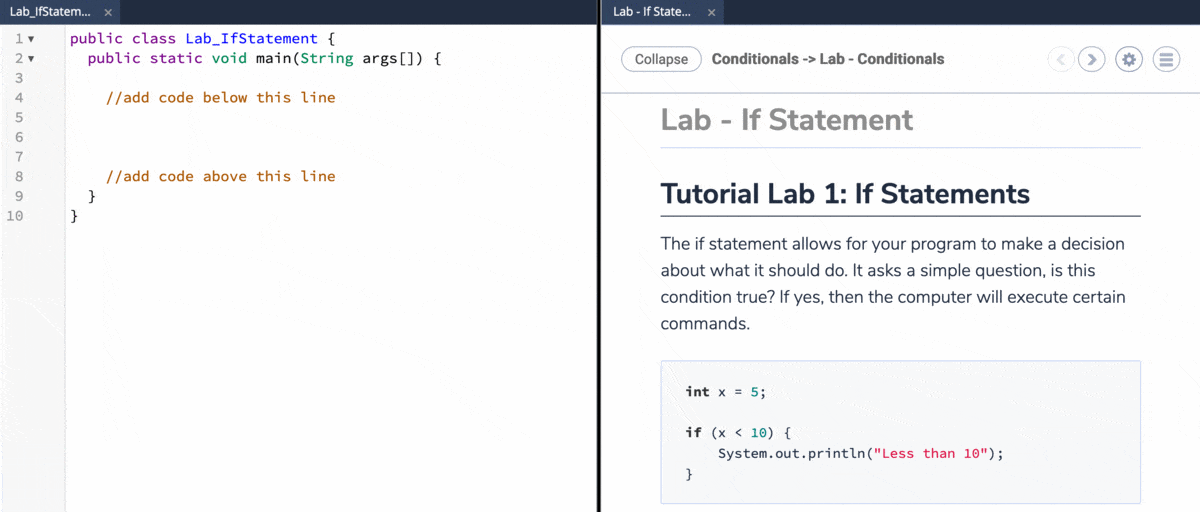This screenshot has width=1200, height=512.
Task: Close the Lab_IfStatem... editor tab
Action: pos(108,12)
